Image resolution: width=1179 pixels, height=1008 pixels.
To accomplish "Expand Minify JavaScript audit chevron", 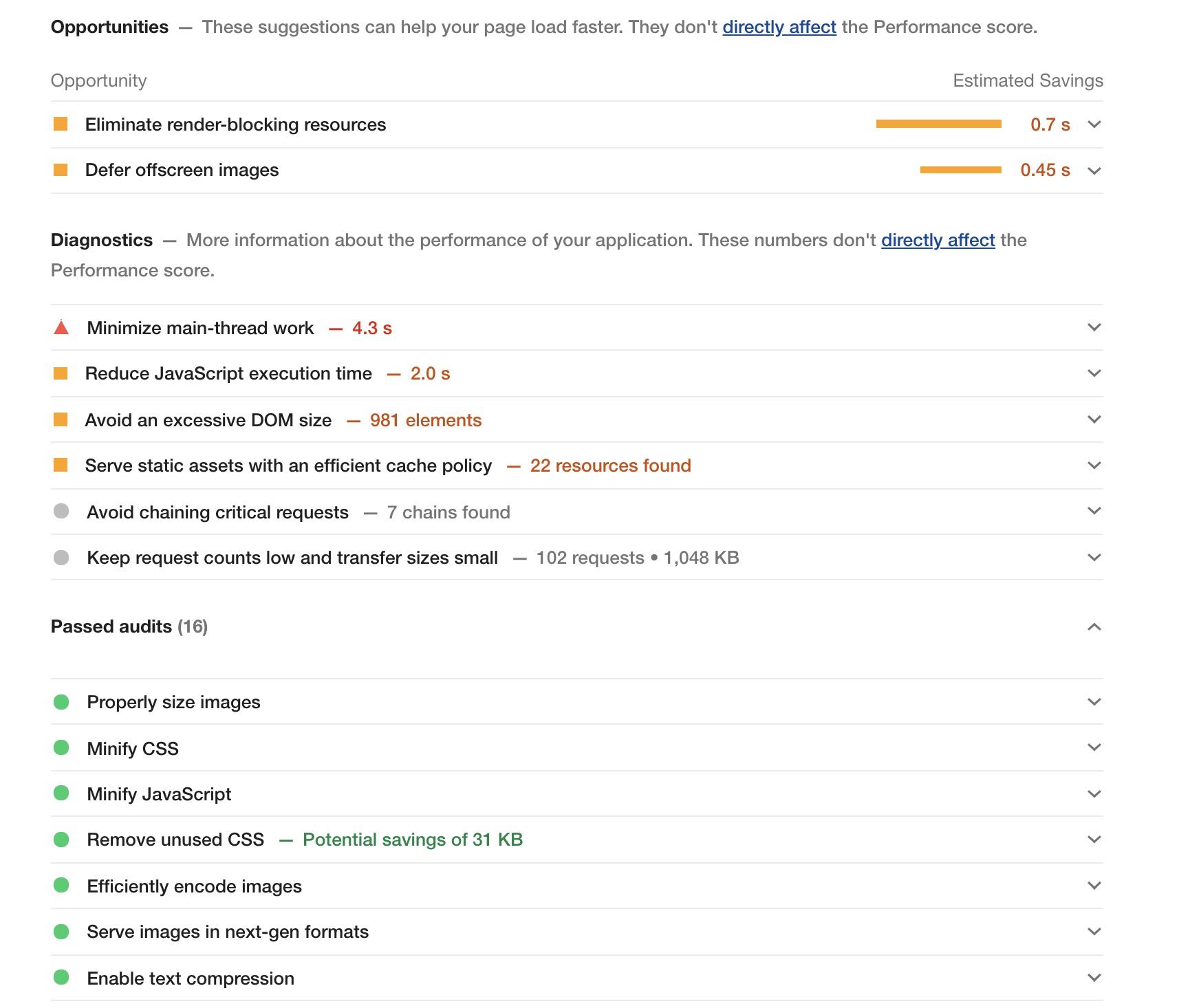I will 1094,794.
